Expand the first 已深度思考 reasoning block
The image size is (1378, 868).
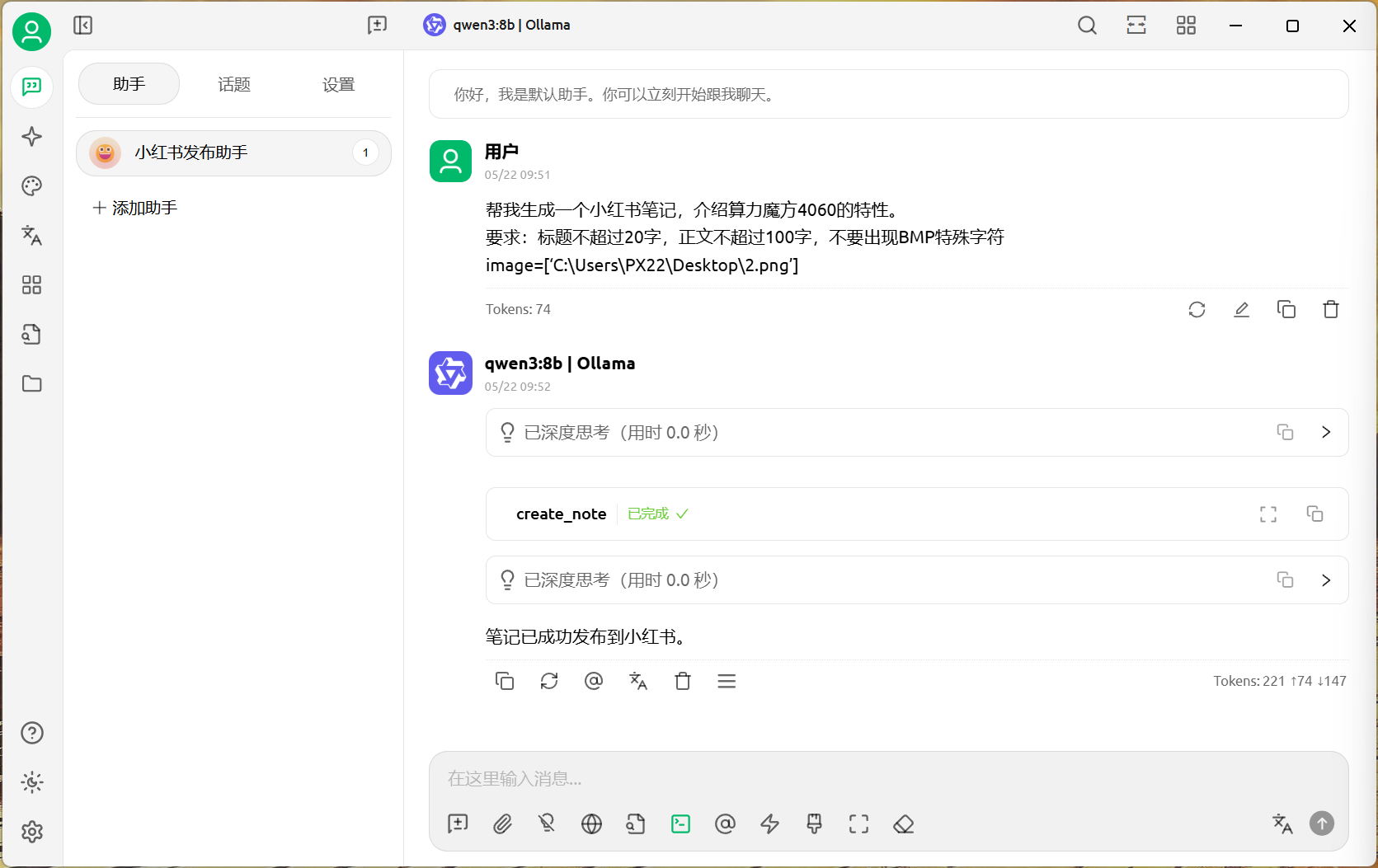click(1326, 432)
